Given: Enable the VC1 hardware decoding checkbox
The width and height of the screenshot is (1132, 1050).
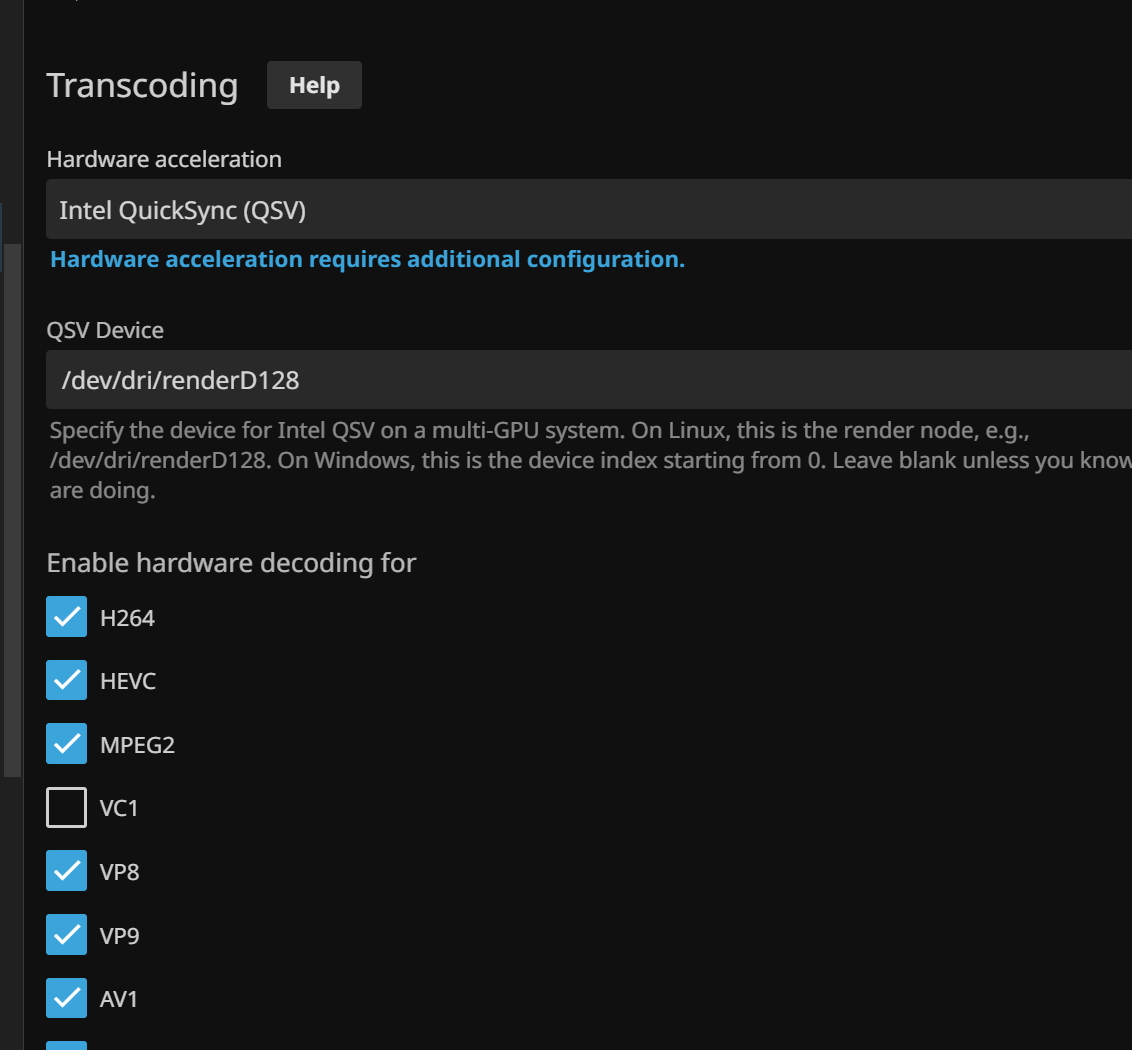Looking at the screenshot, I should coord(67,807).
